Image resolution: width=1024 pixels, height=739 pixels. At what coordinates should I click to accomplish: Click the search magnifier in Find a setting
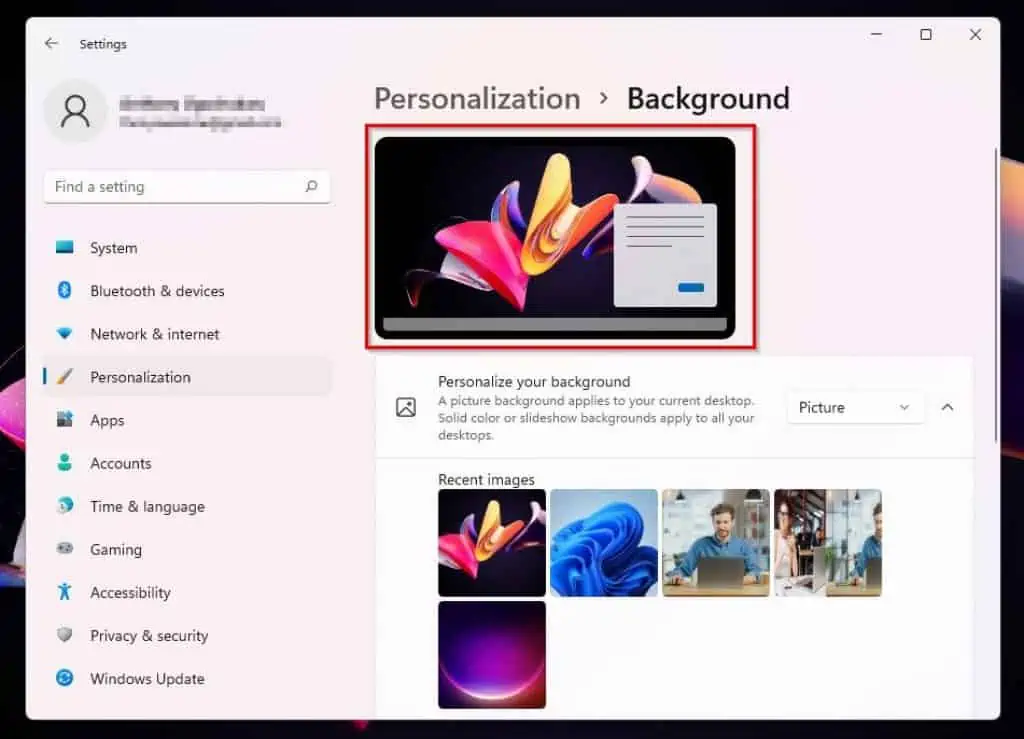[x=311, y=186]
